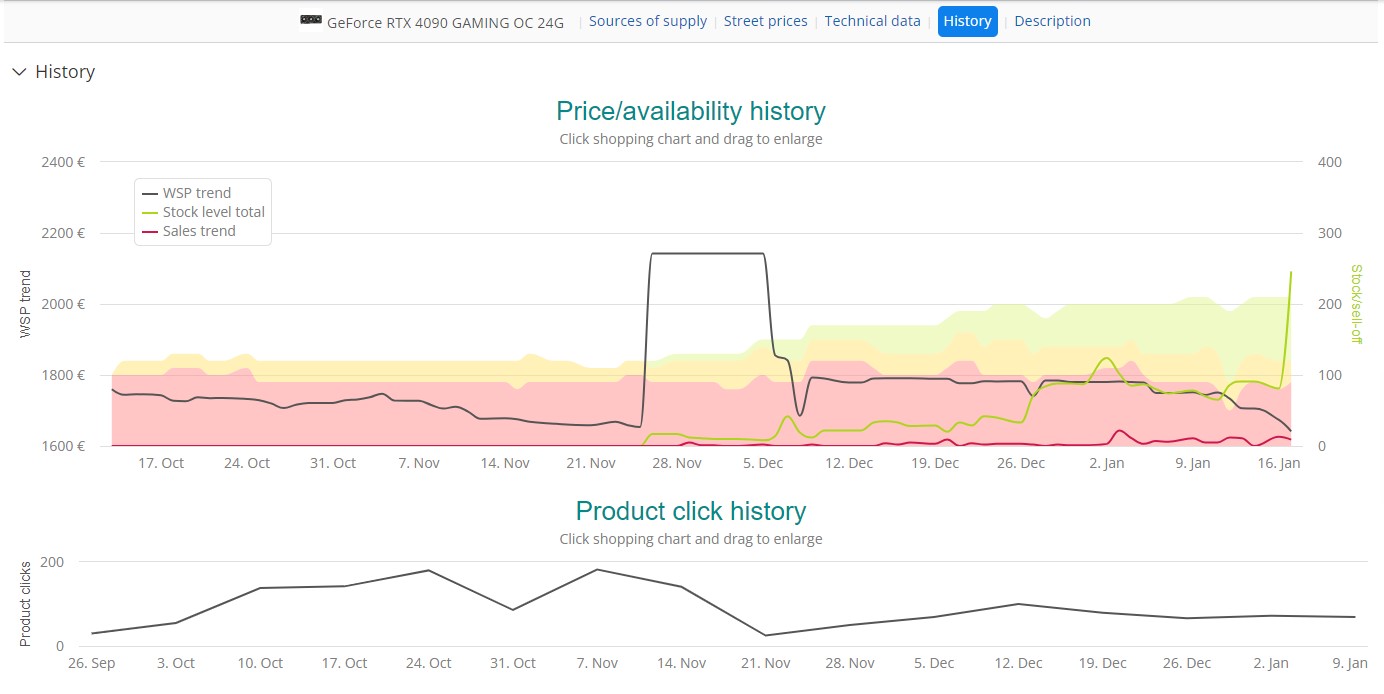Viewport: 1384px width, 694px height.
Task: Click the vertical Product clicks axis title
Action: [26, 603]
